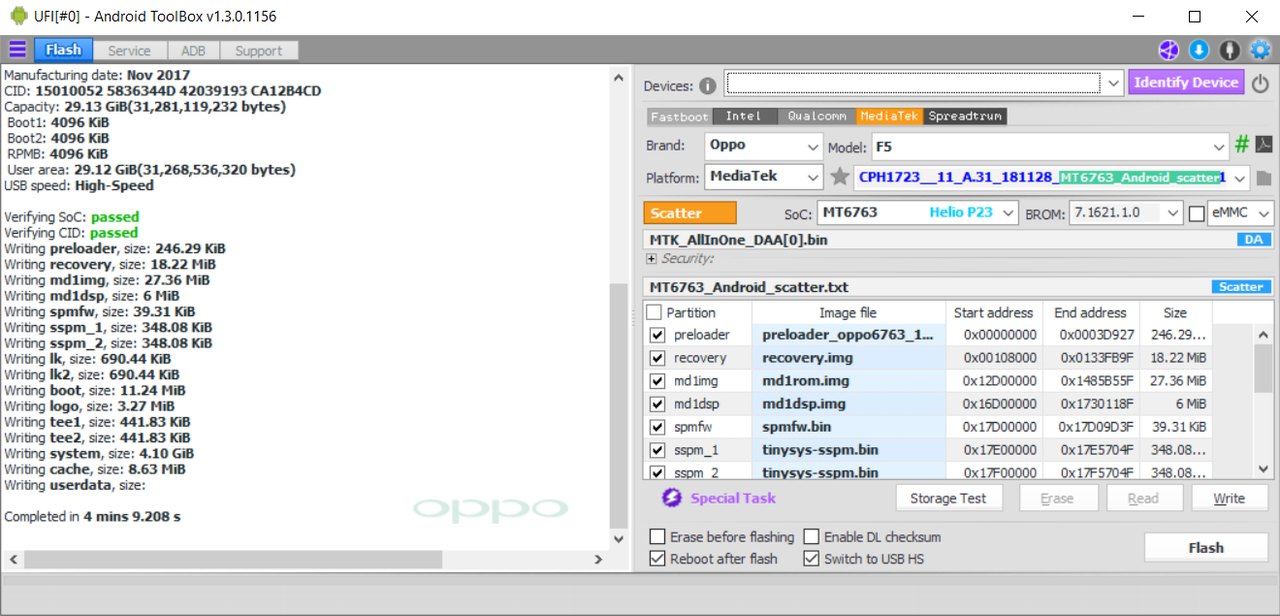
Task: Open the PDF icon beside Model field
Action: (1264, 146)
